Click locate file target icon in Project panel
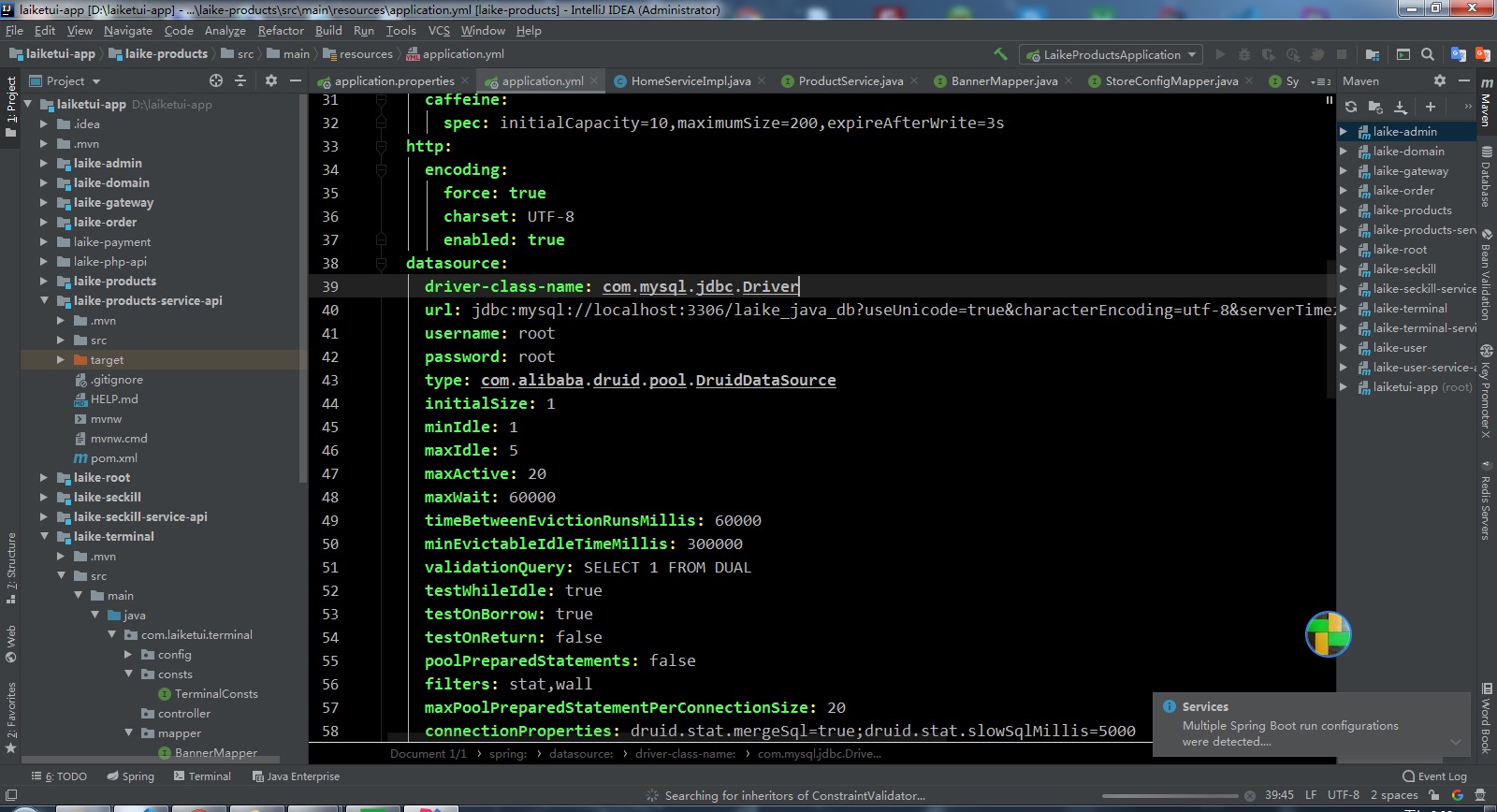The width and height of the screenshot is (1497, 812). (216, 80)
